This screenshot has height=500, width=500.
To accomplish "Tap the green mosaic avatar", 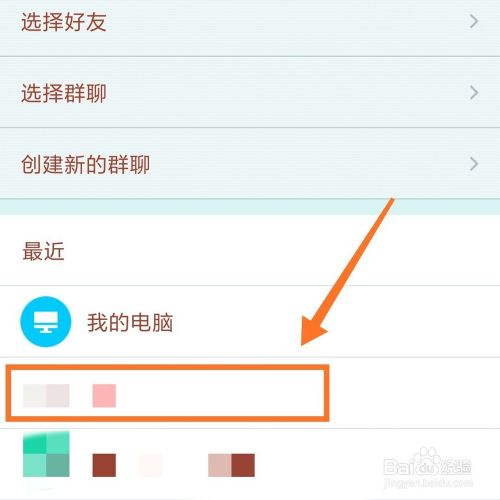I will (46, 454).
